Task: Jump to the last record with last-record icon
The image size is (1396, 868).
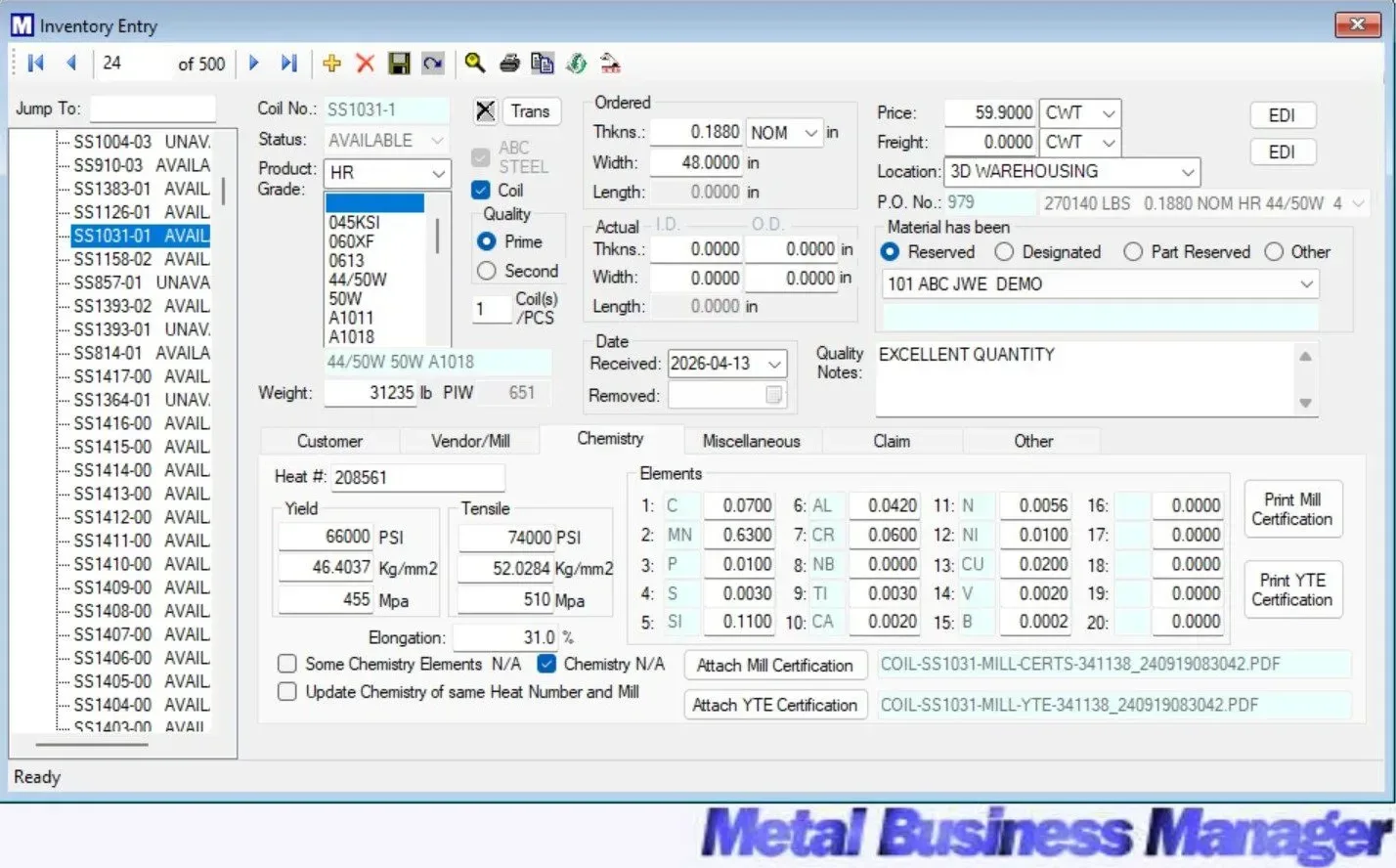Action: 288,63
